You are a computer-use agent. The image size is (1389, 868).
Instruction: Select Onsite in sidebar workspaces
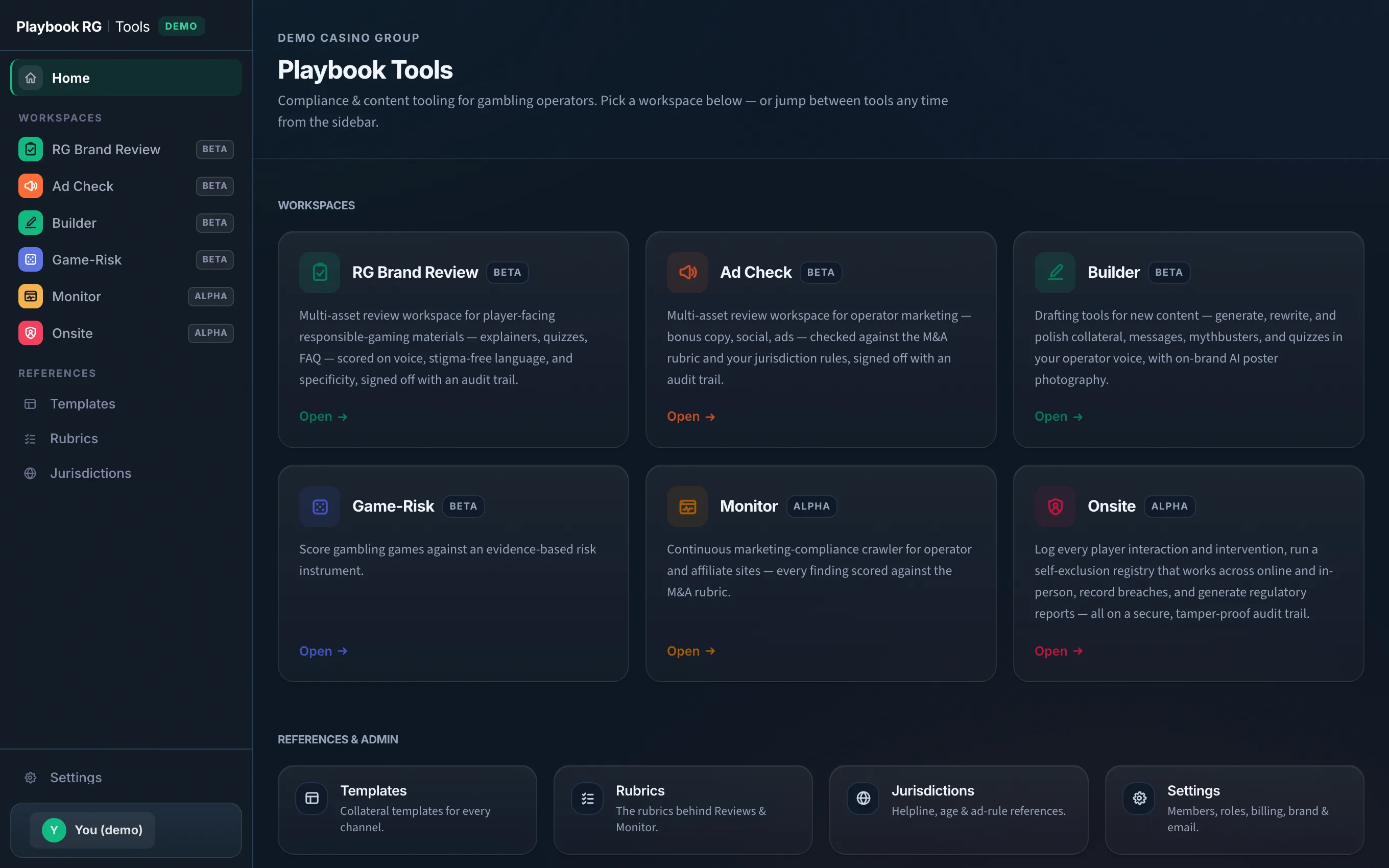click(x=126, y=333)
